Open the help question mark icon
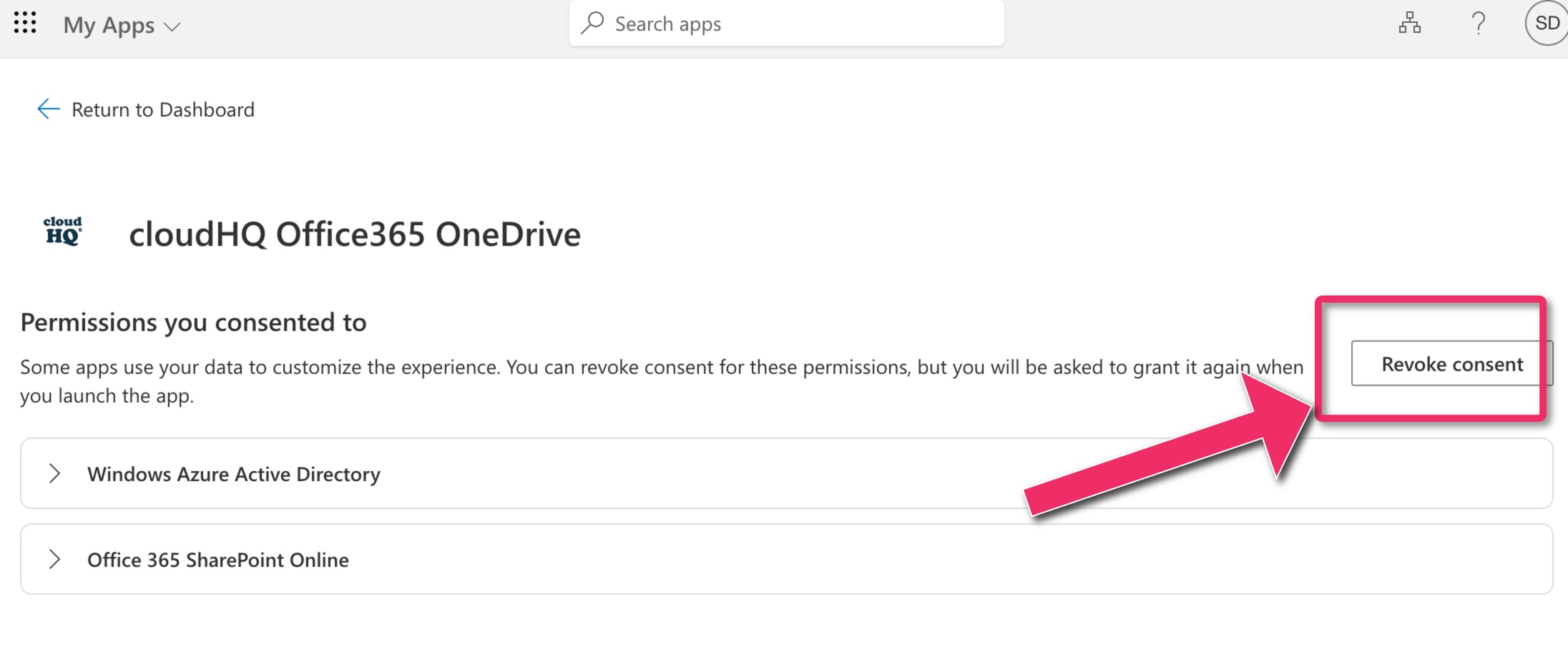 1478,24
